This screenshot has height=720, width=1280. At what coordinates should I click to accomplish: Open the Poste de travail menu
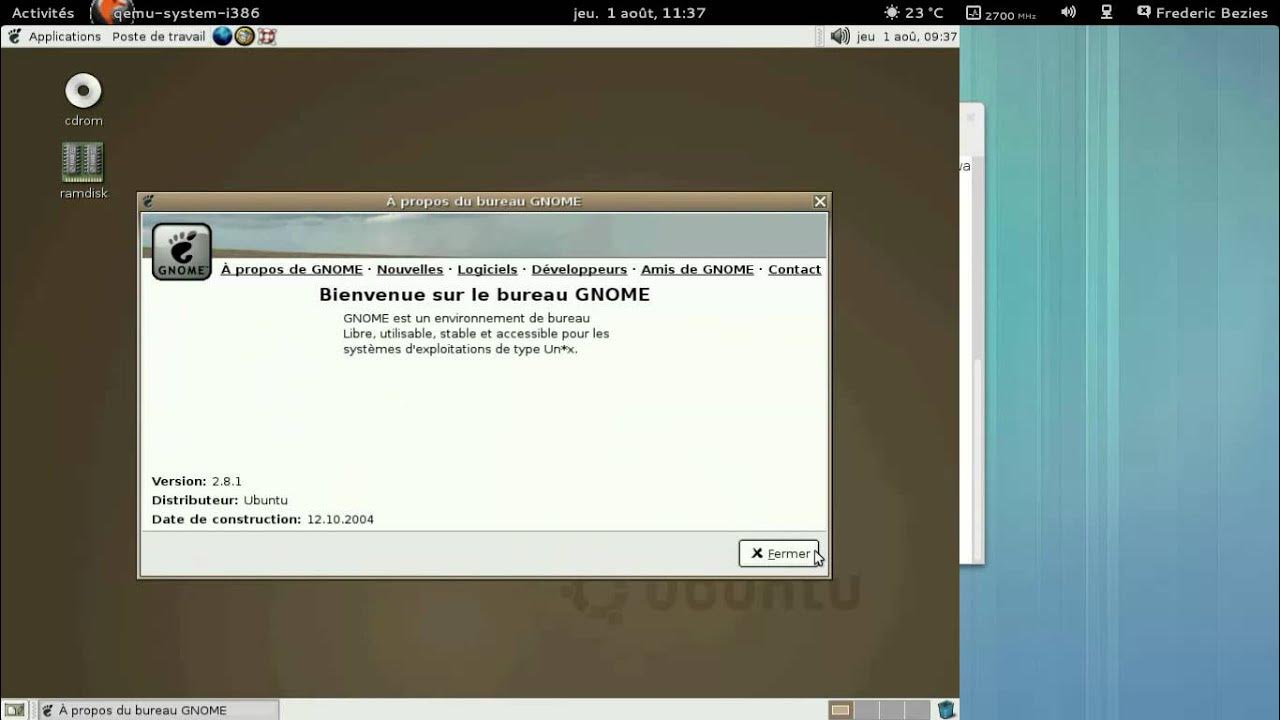158,36
